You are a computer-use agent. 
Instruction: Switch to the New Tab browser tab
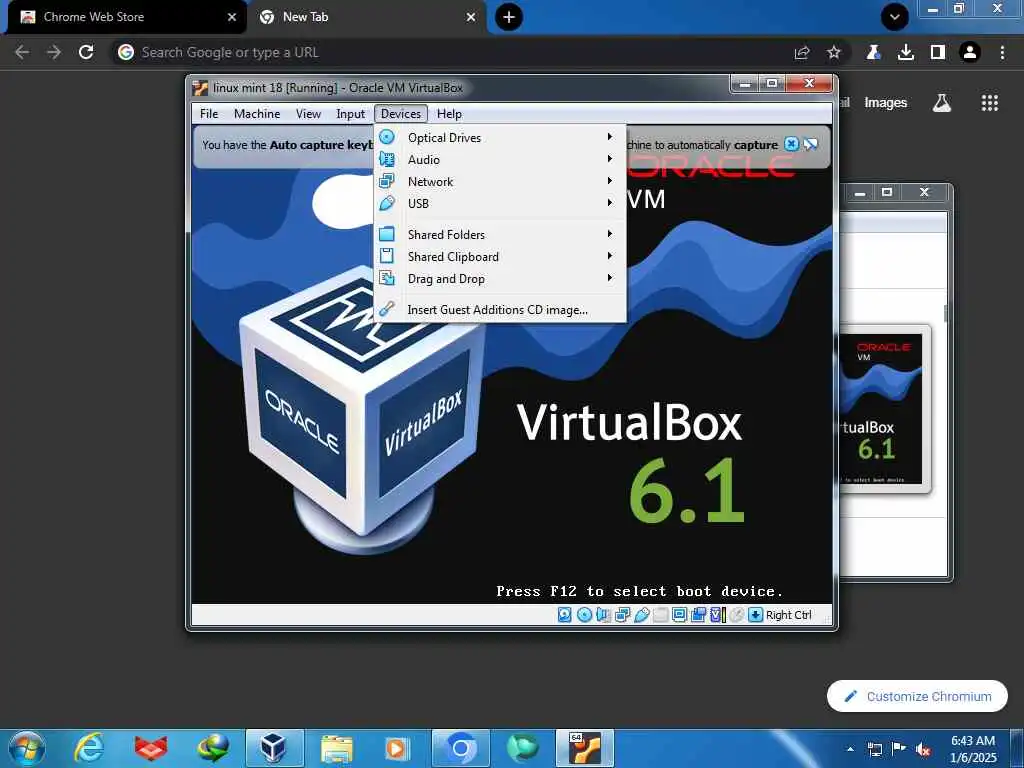point(366,17)
